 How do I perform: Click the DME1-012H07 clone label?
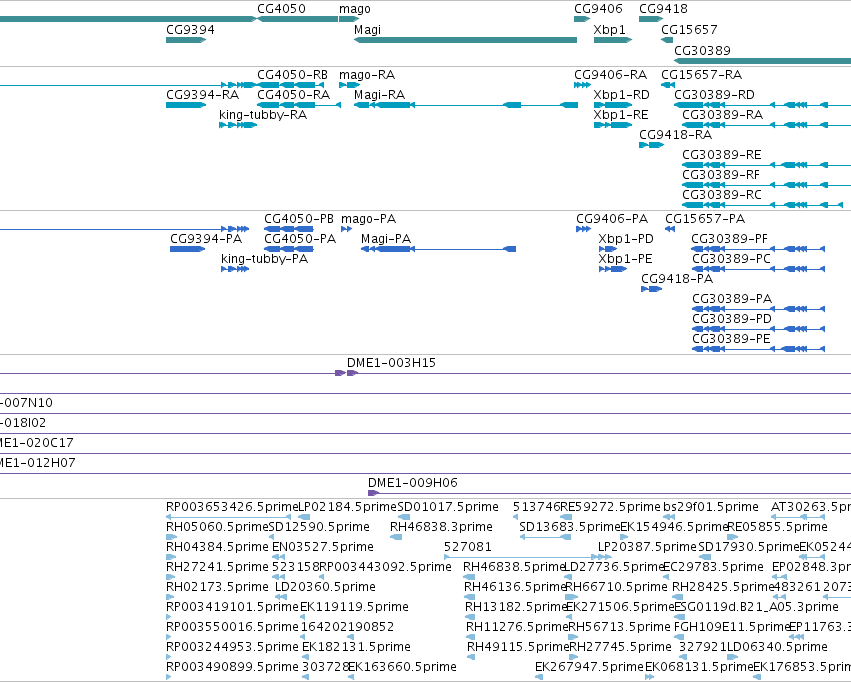pyautogui.click(x=37, y=463)
